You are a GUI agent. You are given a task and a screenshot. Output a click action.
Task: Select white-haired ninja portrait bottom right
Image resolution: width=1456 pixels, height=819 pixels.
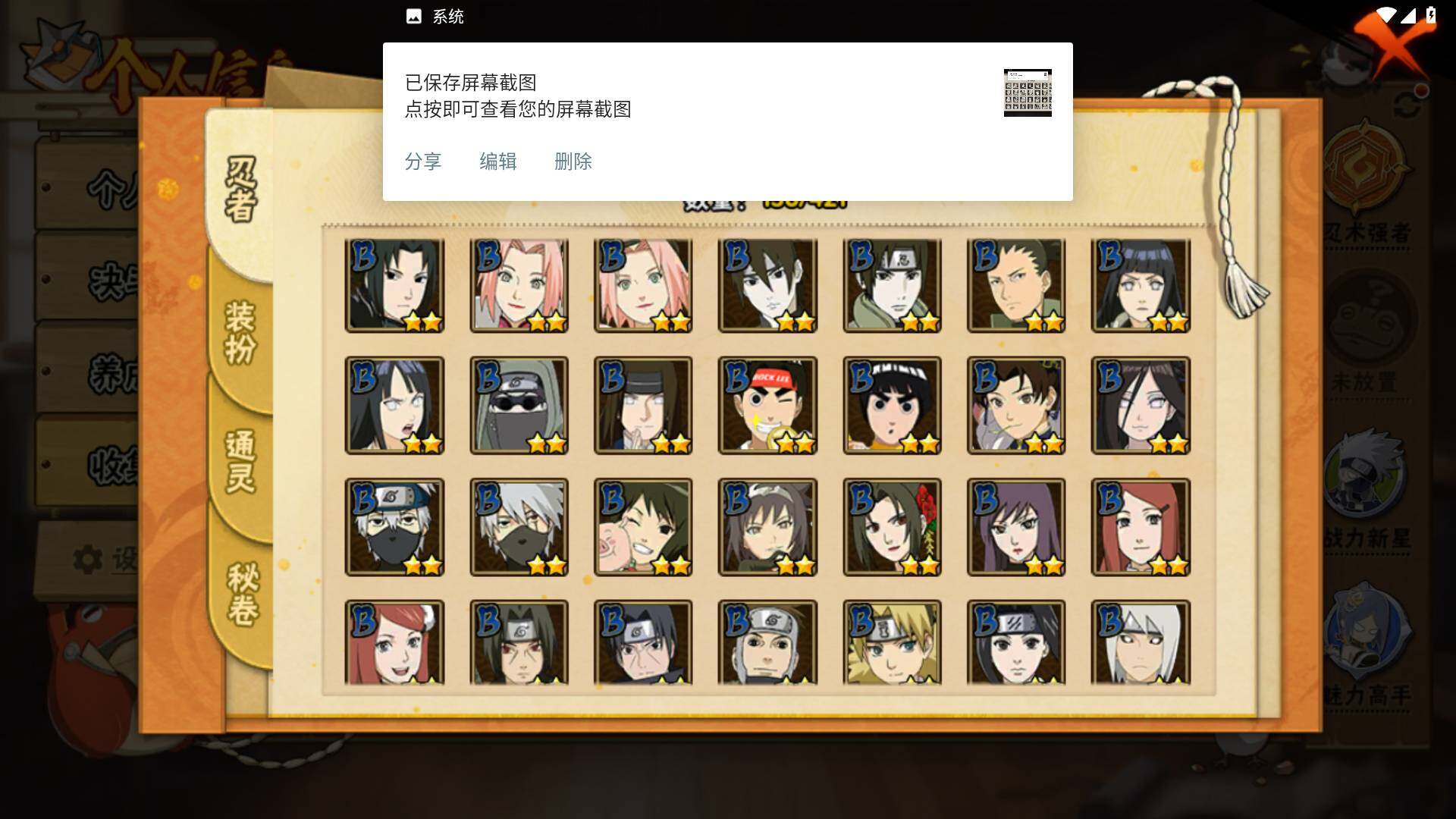click(1141, 643)
